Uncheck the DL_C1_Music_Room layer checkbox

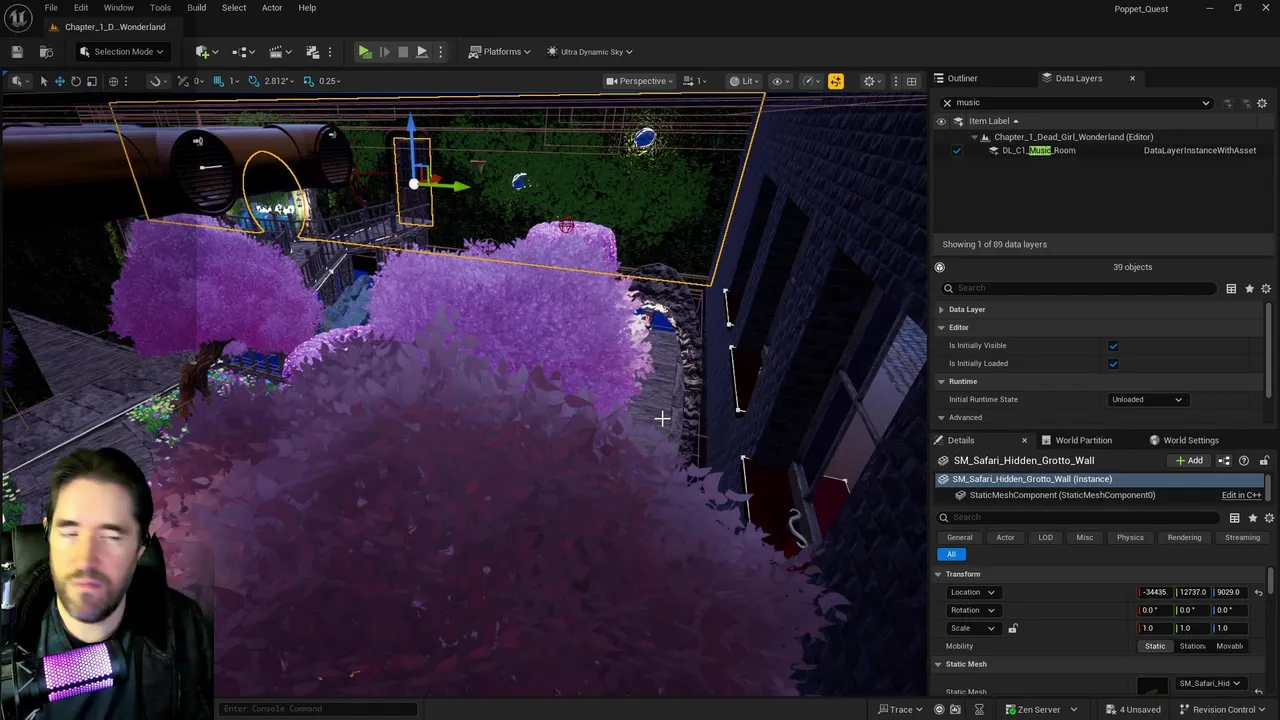(957, 151)
